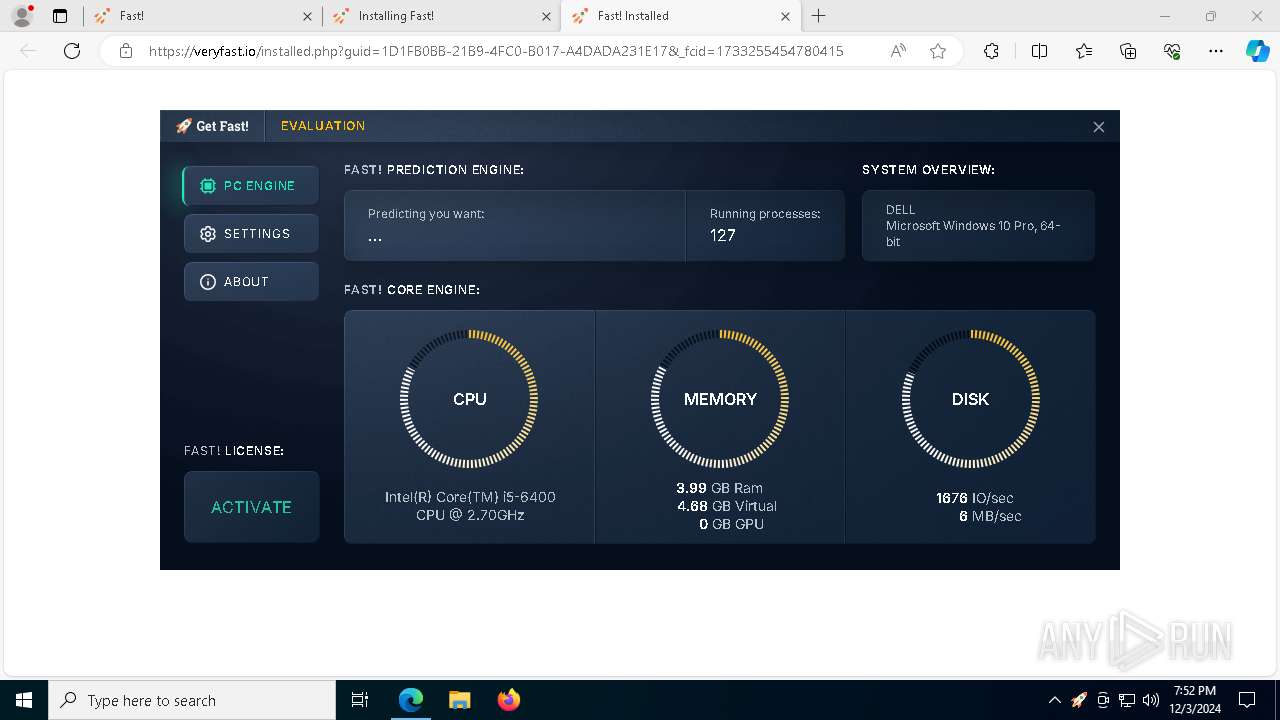Open the PC ENGINE section

251,186
